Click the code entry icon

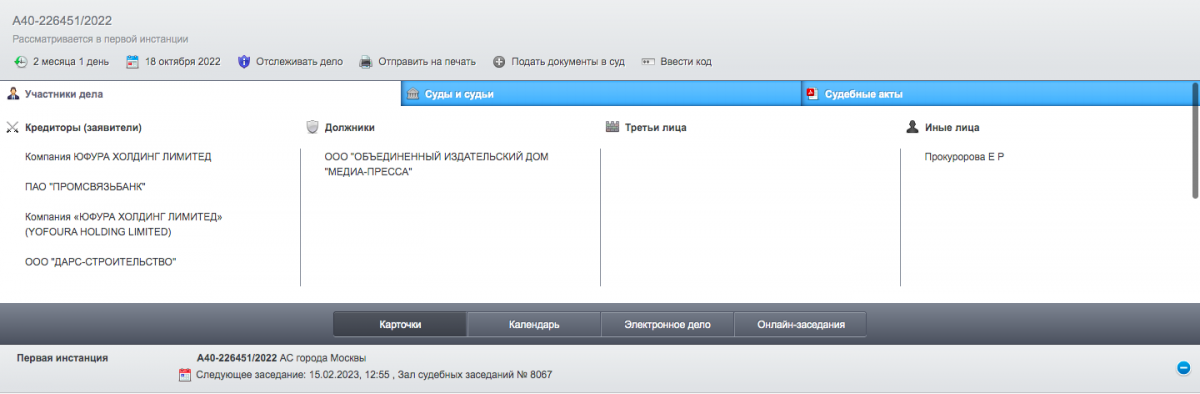click(647, 62)
